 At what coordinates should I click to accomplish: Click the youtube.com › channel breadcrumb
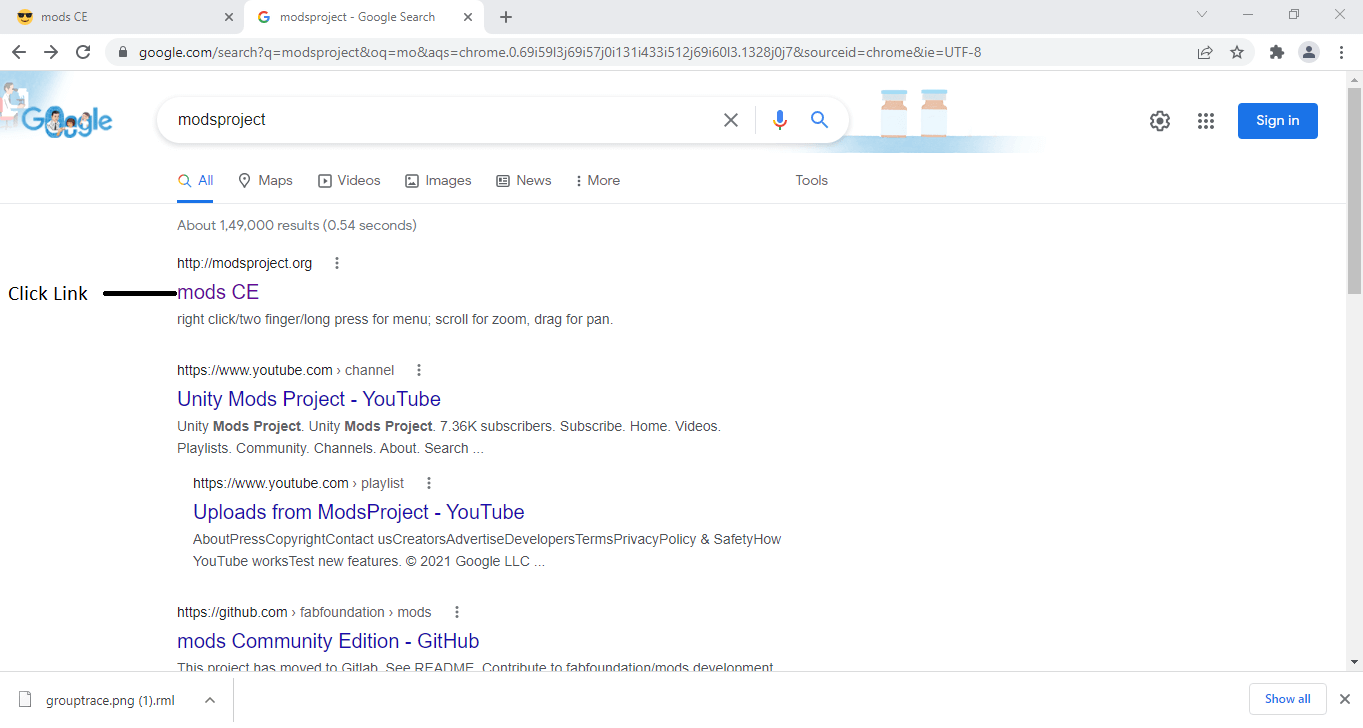[x=285, y=370]
